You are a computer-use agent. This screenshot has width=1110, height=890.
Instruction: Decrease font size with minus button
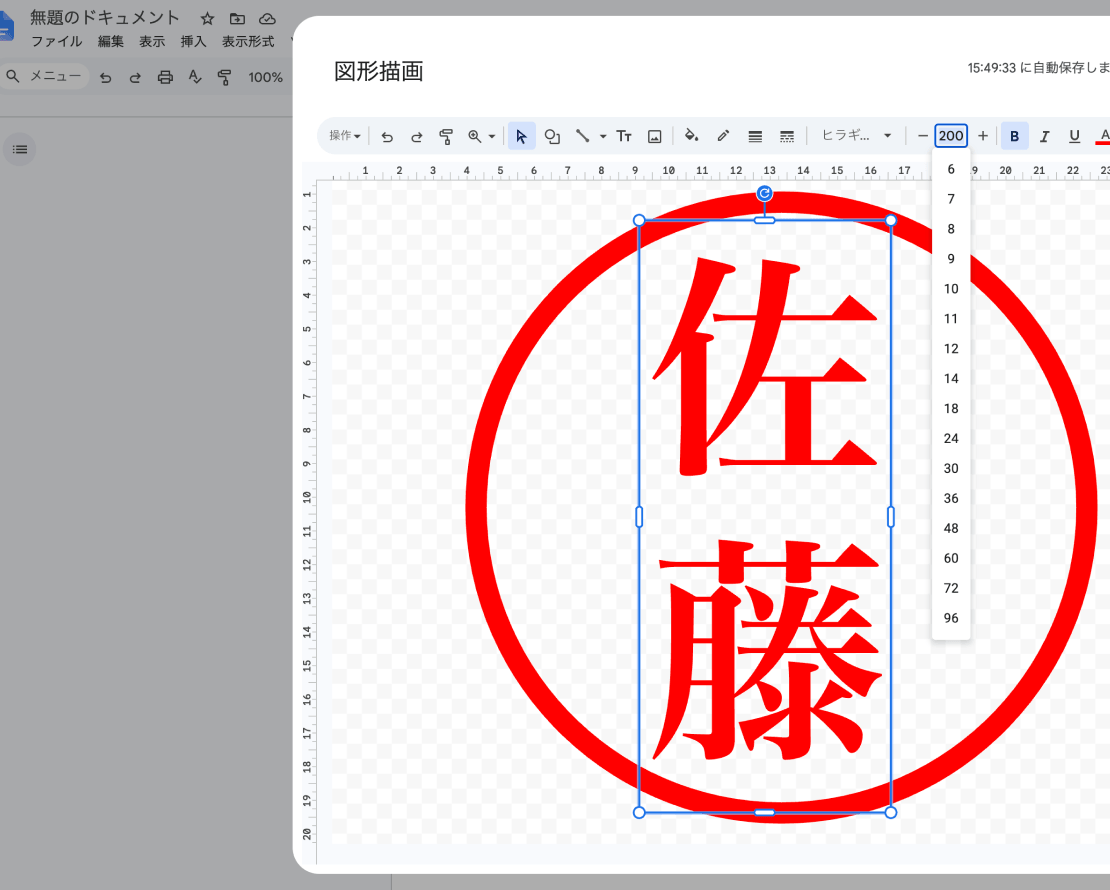coord(922,136)
